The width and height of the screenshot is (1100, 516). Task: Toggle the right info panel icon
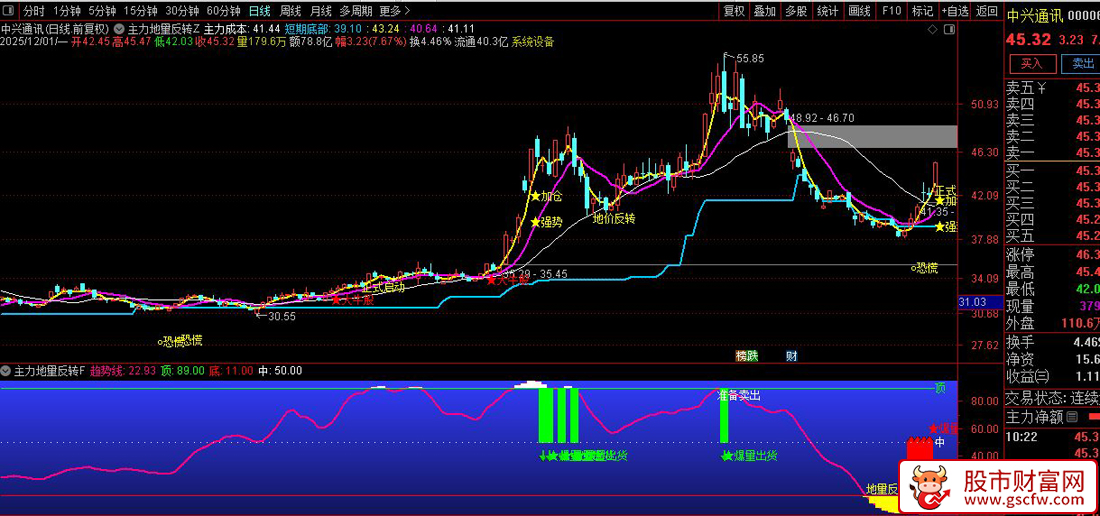click(x=950, y=29)
